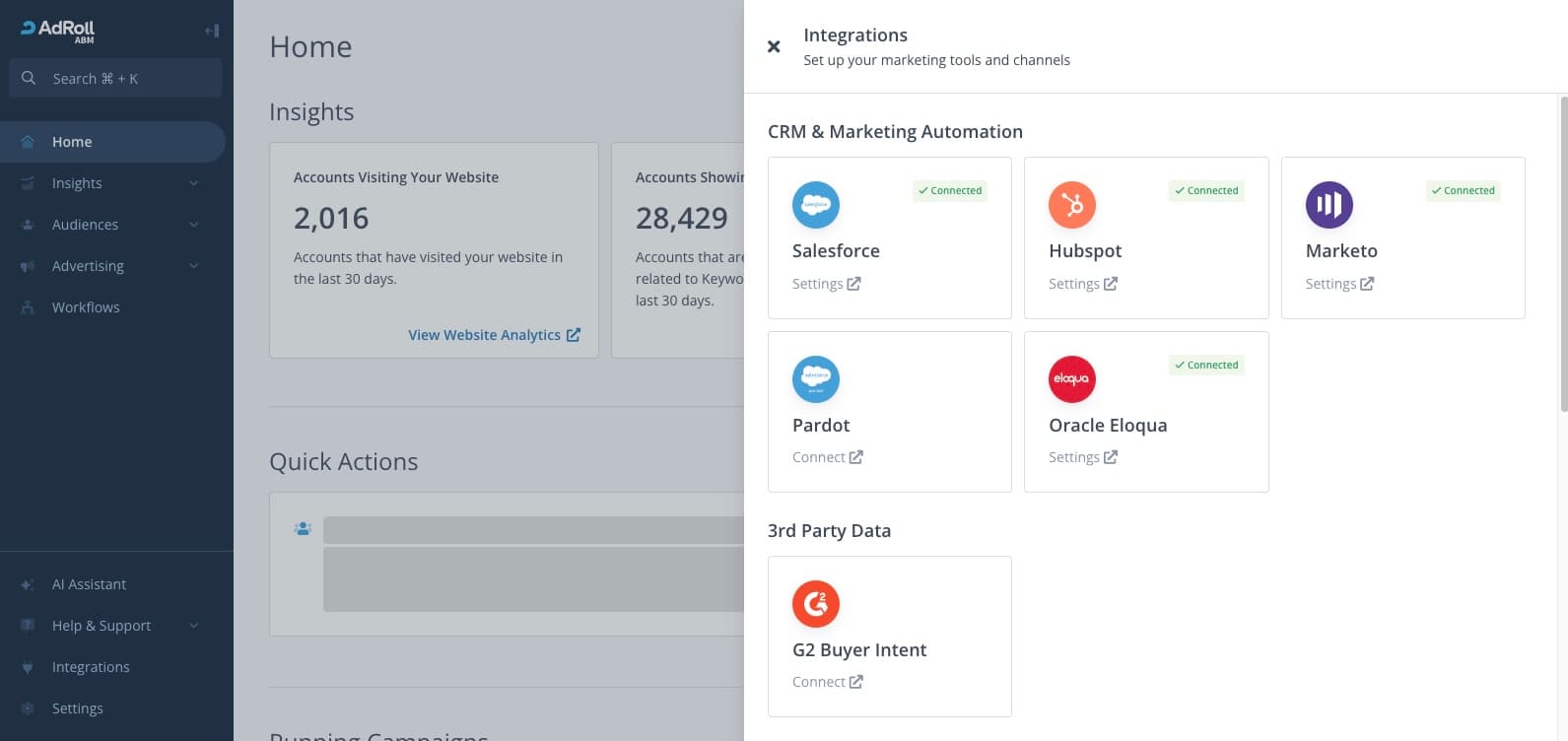Expand the Help & Support chevron
The image size is (1568, 741).
193,626
